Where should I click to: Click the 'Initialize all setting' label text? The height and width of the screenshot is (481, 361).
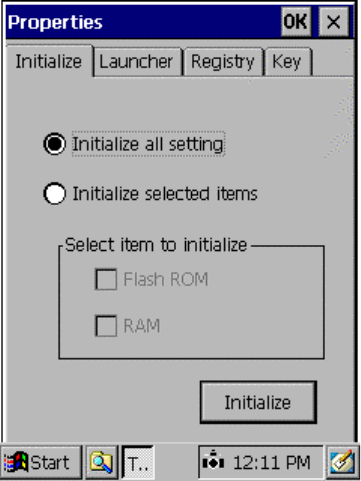(148, 144)
